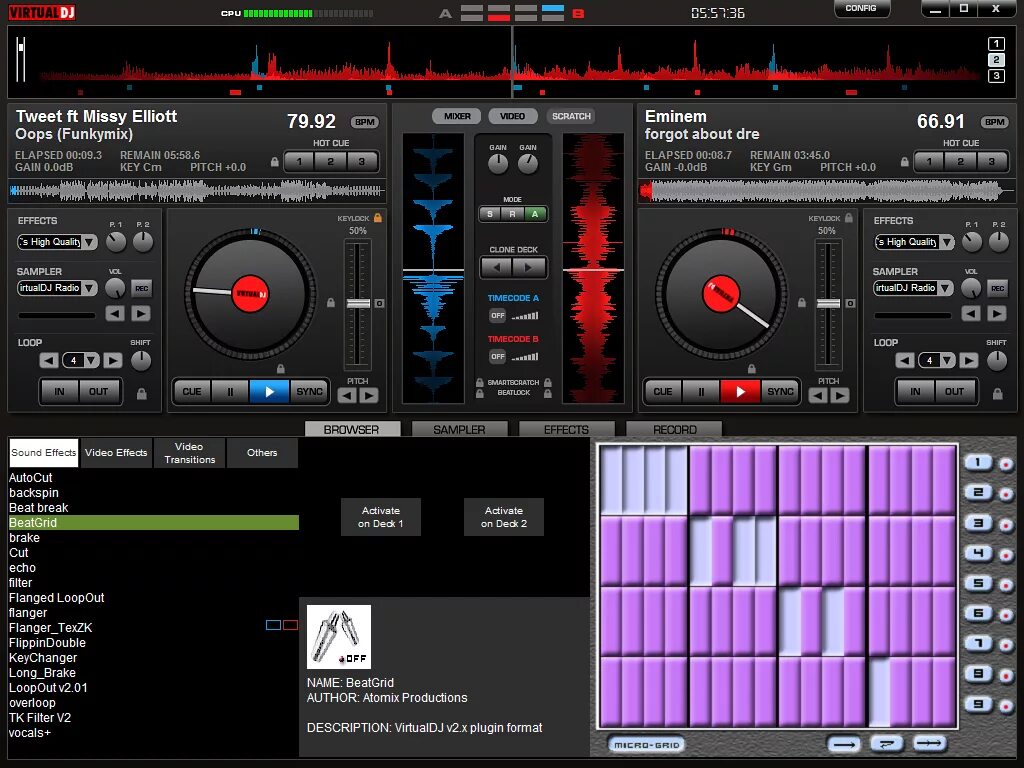Switch to the Video Effects tab
The image size is (1024, 768).
115,452
